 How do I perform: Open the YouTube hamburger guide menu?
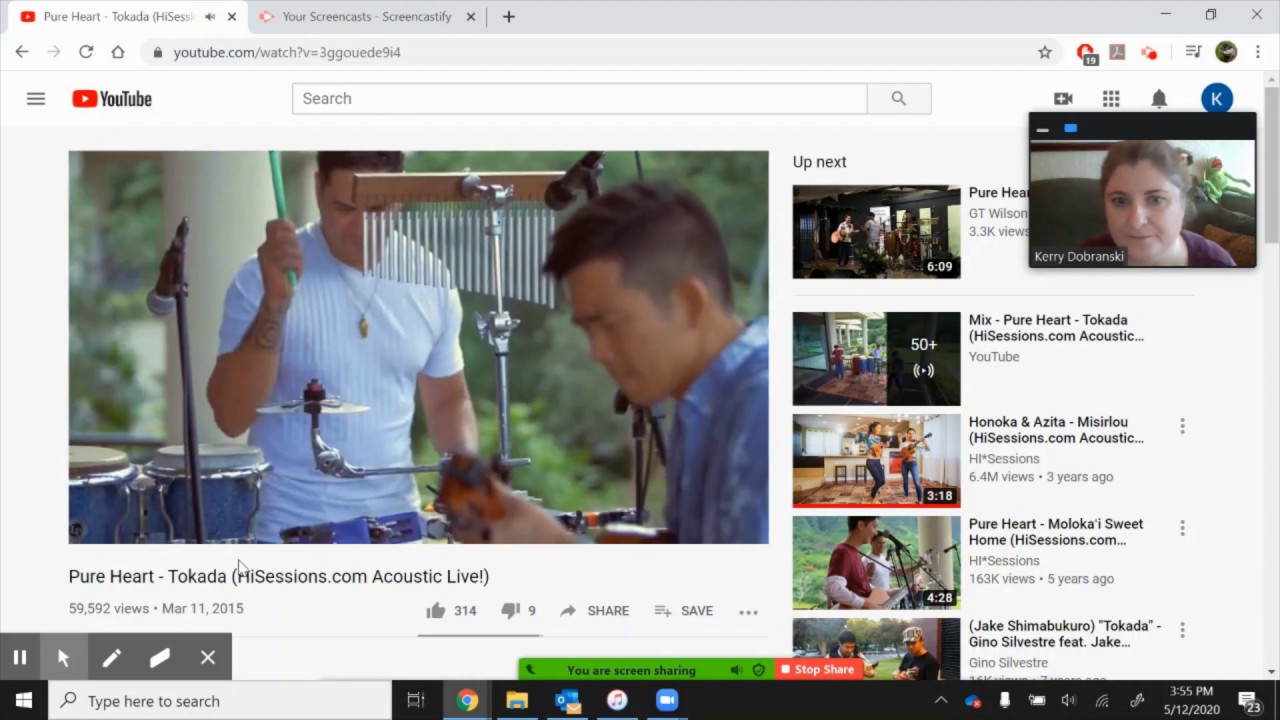pos(36,98)
